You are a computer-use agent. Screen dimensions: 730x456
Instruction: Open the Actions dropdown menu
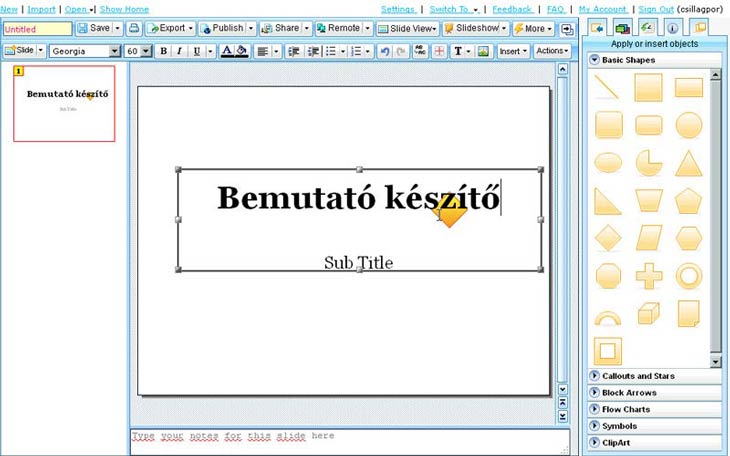pyautogui.click(x=553, y=51)
